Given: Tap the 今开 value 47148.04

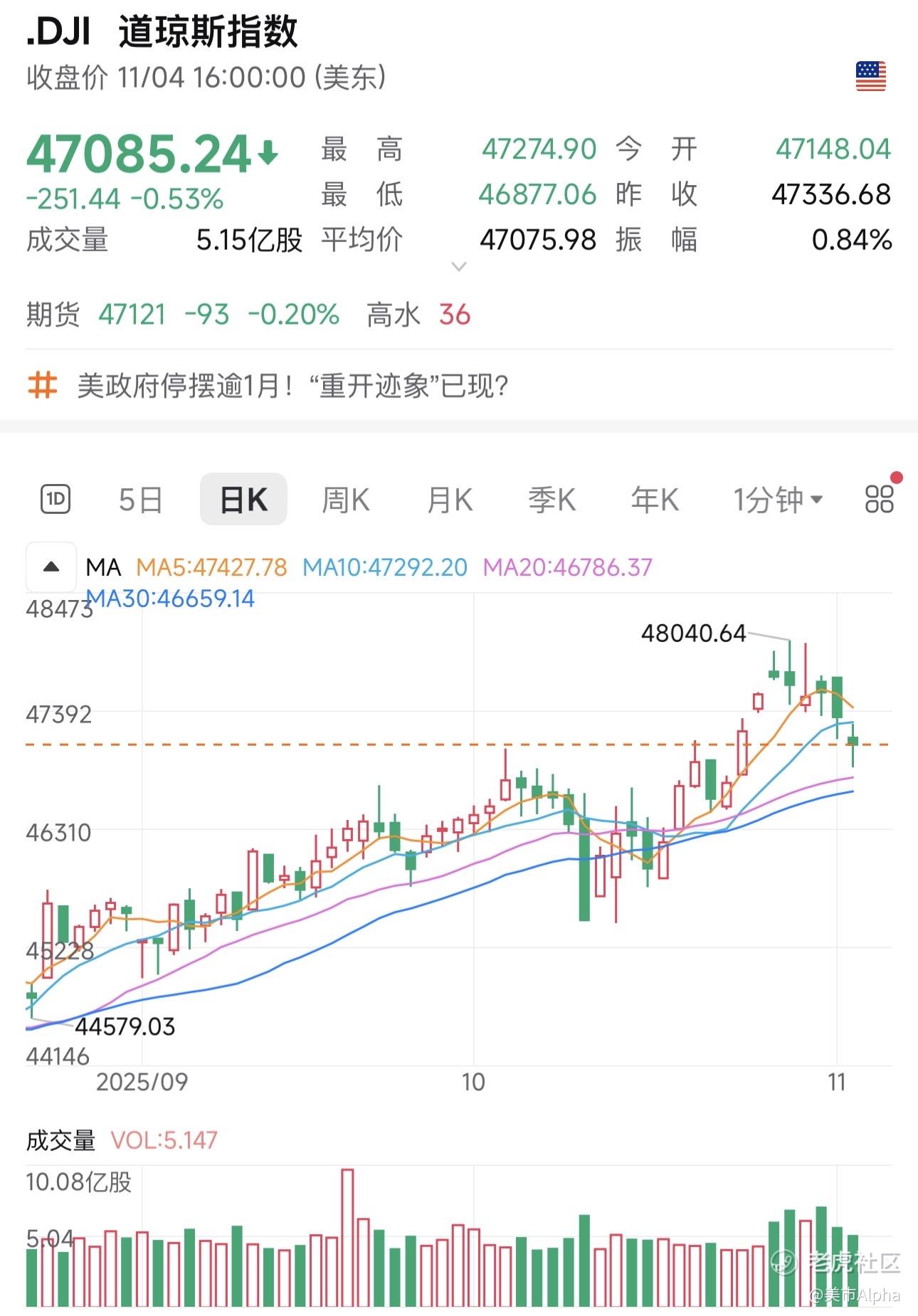Looking at the screenshot, I should tap(833, 149).
